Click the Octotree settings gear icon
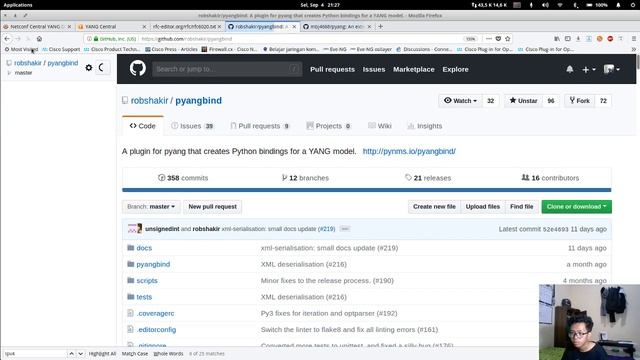640x360 pixels. pyautogui.click(x=89, y=68)
